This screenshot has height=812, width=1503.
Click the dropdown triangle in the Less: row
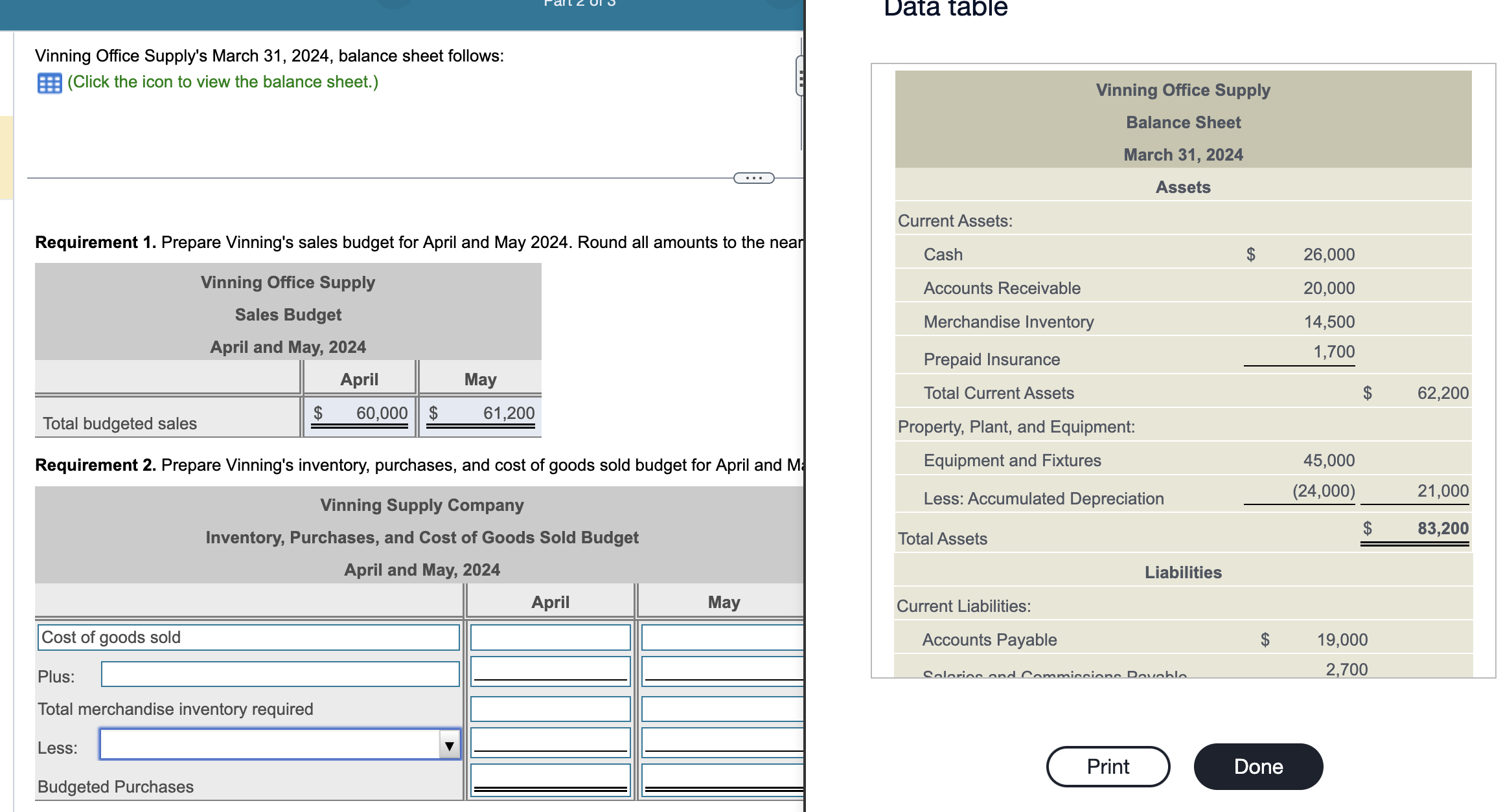click(x=449, y=746)
